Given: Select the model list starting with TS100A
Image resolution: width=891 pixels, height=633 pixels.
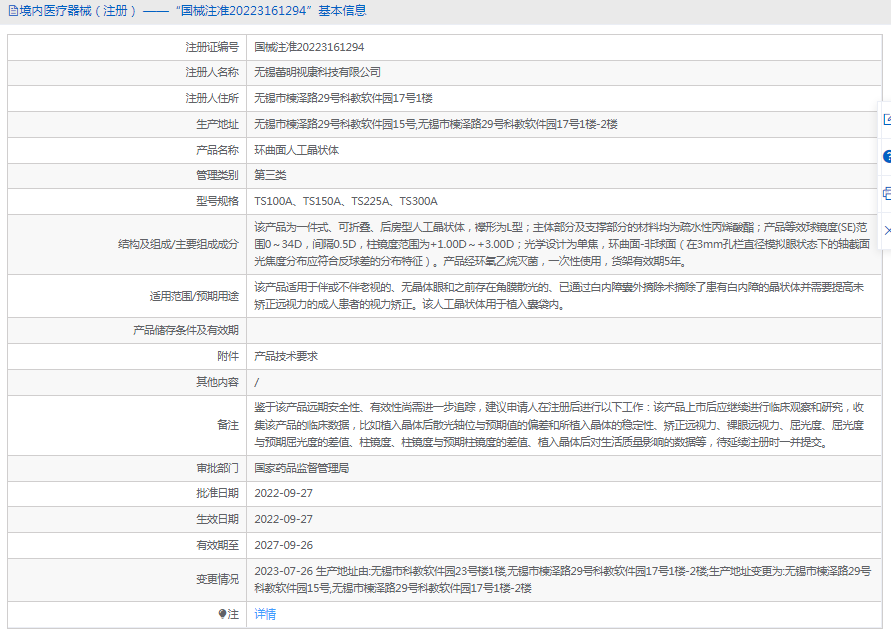Looking at the screenshot, I should (346, 201).
